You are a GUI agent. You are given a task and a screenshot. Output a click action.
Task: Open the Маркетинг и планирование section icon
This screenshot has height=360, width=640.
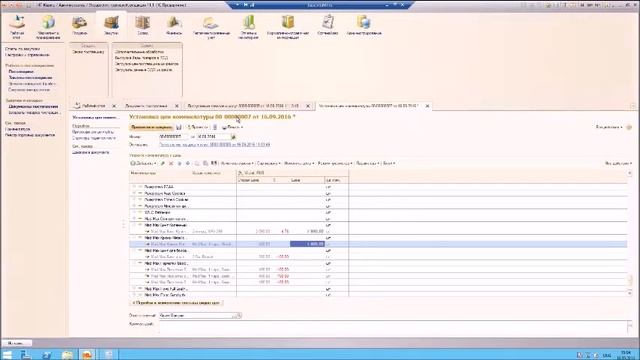[x=48, y=27]
